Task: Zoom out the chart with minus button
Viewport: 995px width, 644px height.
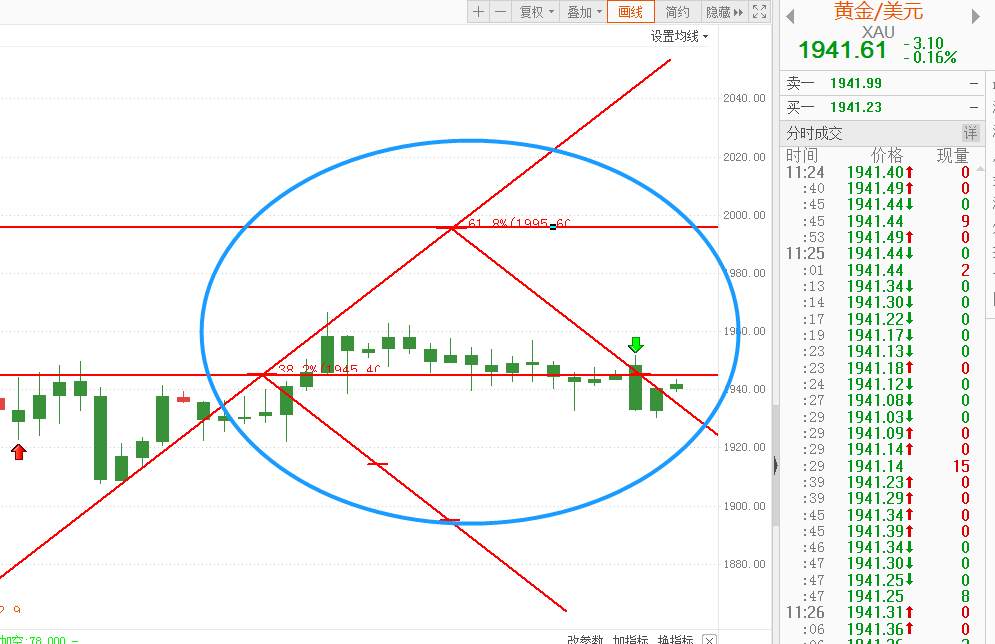Action: pos(501,11)
